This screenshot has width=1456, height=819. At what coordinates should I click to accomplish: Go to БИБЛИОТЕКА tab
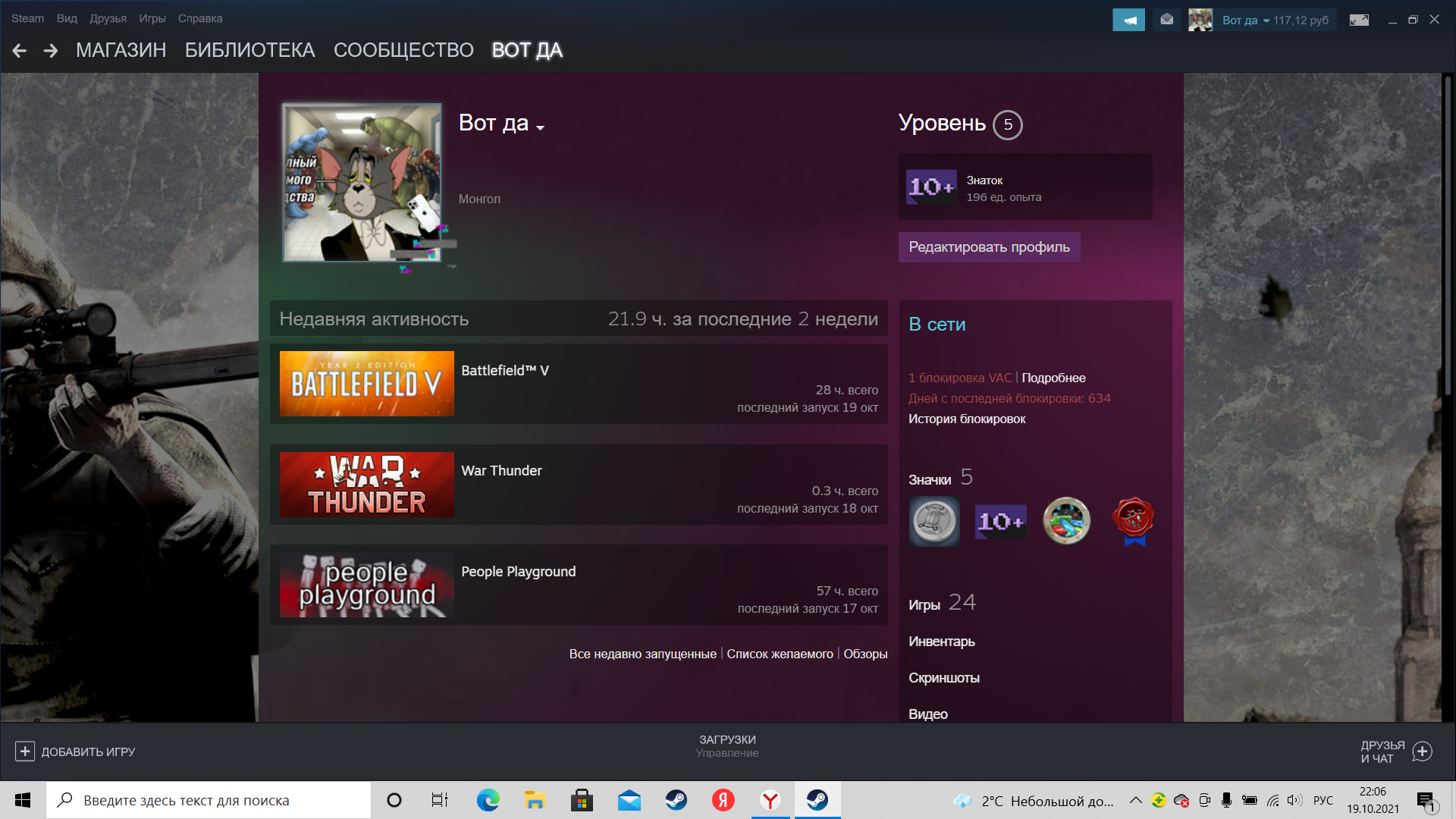249,50
